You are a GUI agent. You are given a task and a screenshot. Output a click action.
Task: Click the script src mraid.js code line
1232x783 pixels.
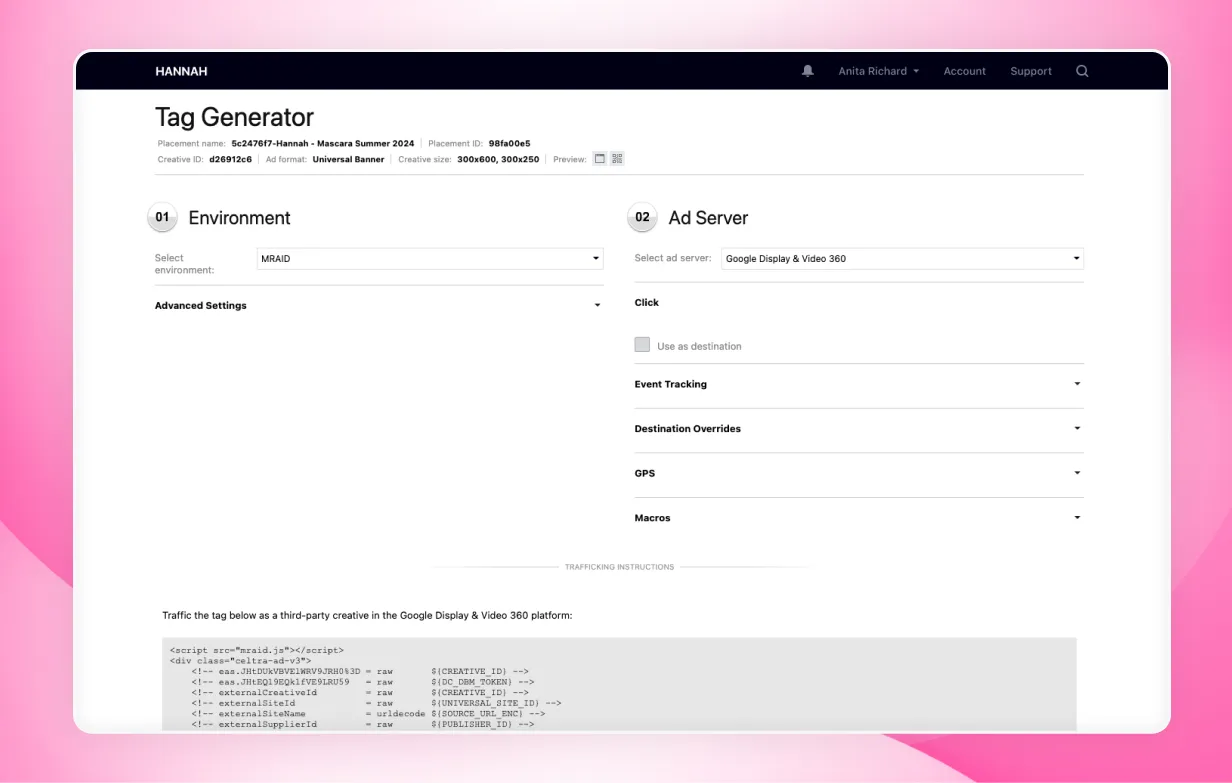[256, 651]
